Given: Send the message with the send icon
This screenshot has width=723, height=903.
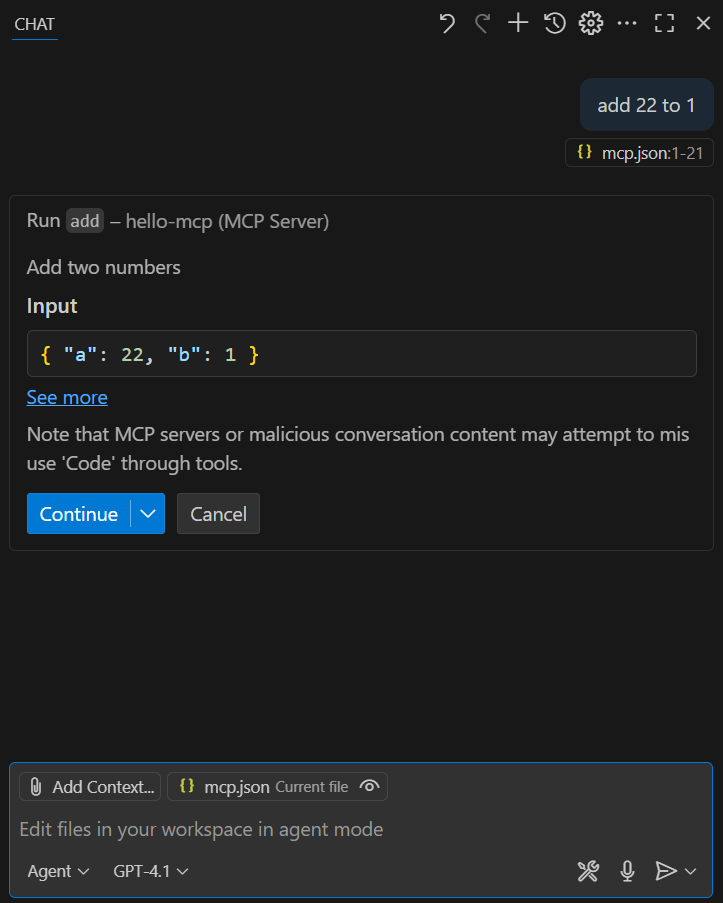Looking at the screenshot, I should pyautogui.click(x=668, y=871).
